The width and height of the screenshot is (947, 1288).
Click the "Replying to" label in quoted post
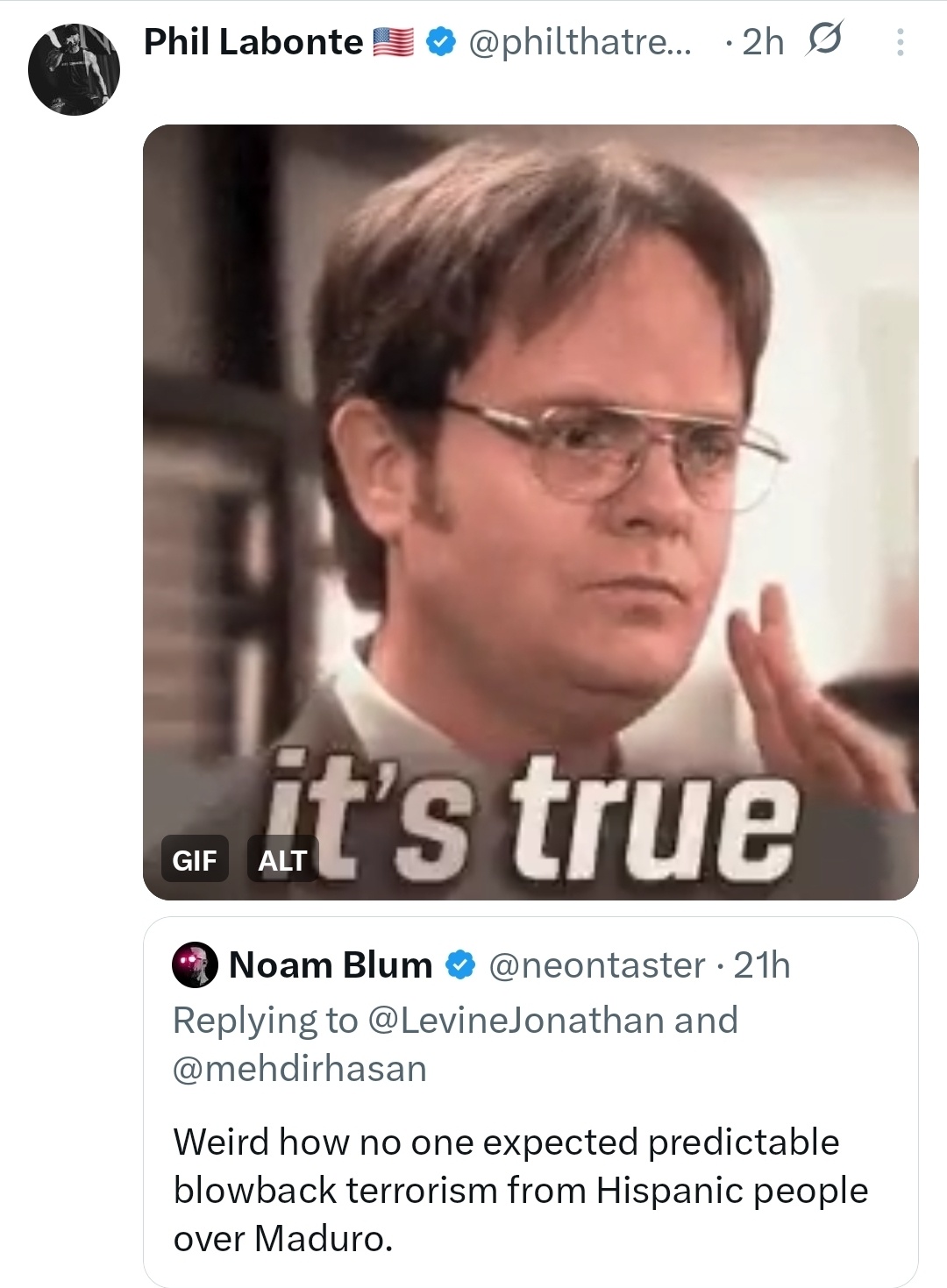click(x=265, y=1021)
